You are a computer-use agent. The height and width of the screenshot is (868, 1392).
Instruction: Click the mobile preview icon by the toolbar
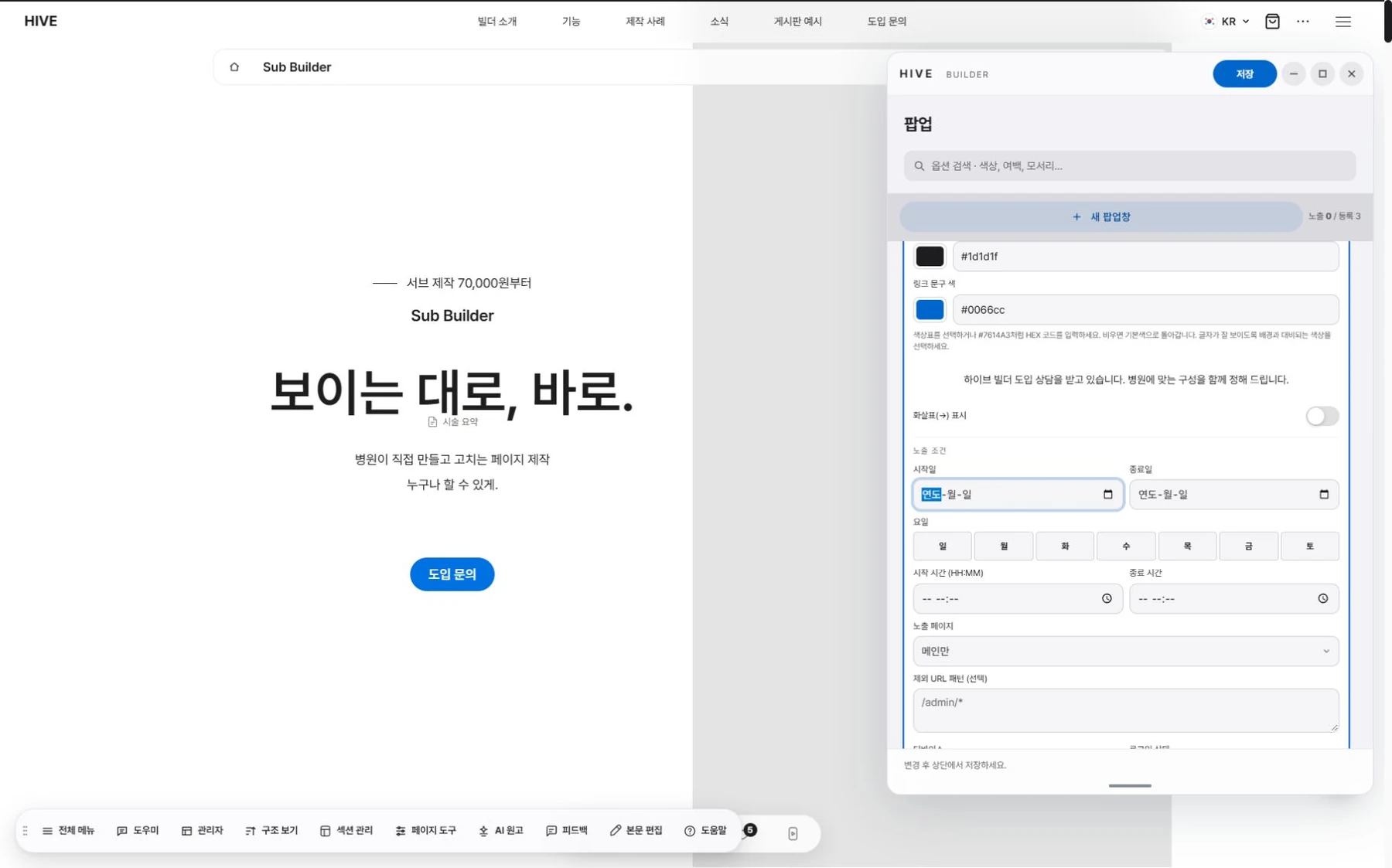pos(793,833)
